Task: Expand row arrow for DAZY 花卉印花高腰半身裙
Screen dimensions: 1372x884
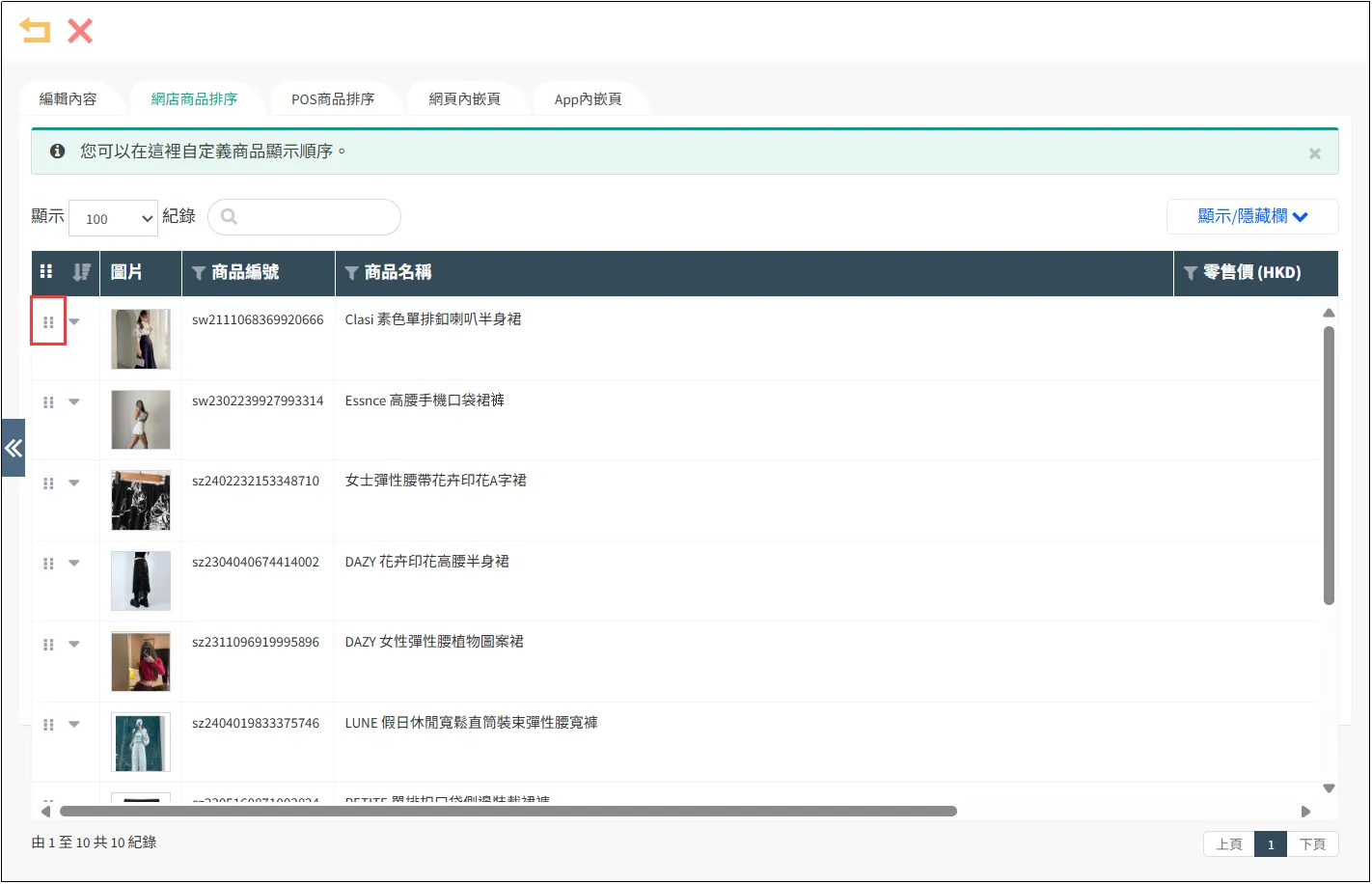Action: 74,564
